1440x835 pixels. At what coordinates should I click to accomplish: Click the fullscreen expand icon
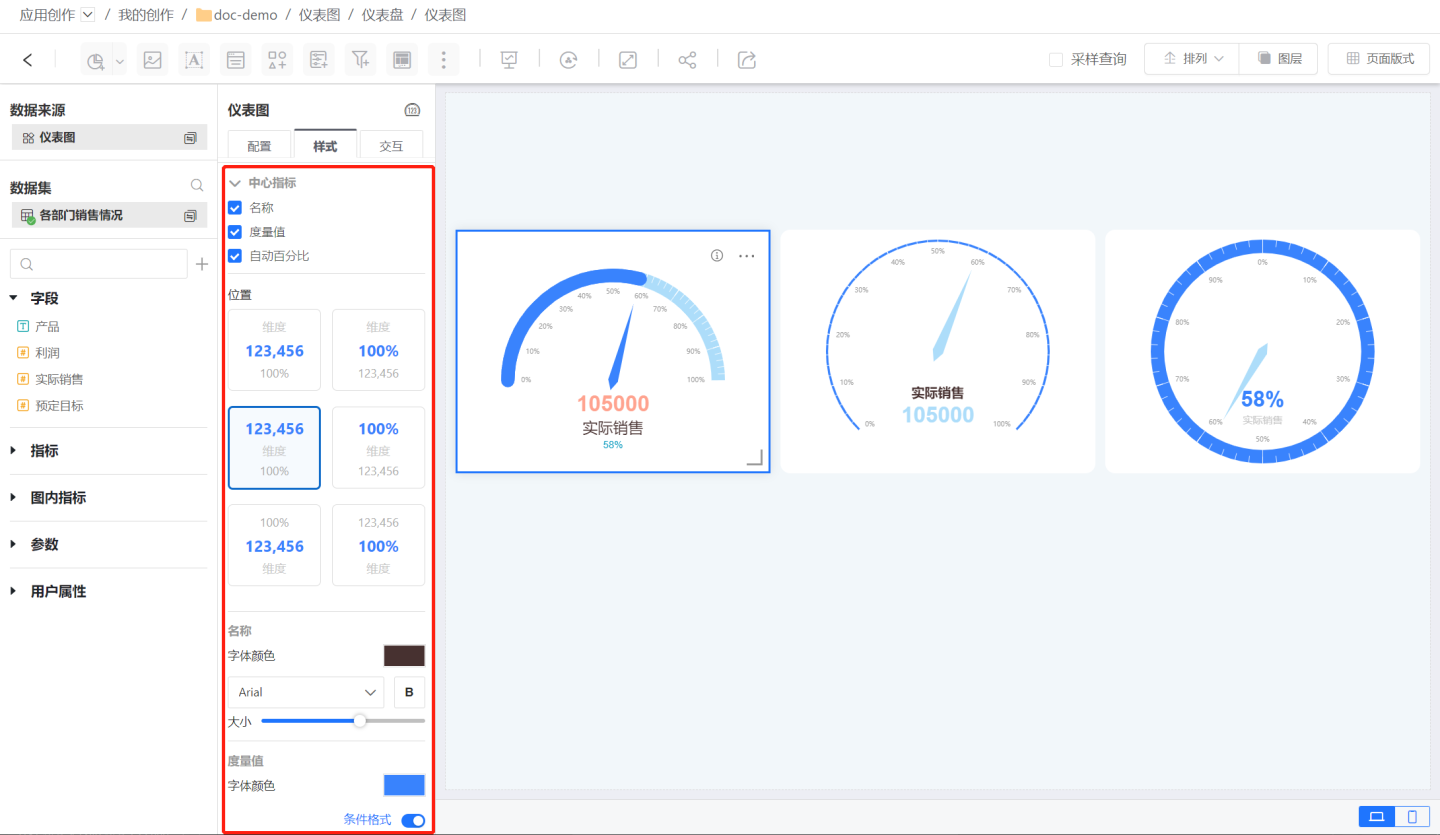(628, 60)
